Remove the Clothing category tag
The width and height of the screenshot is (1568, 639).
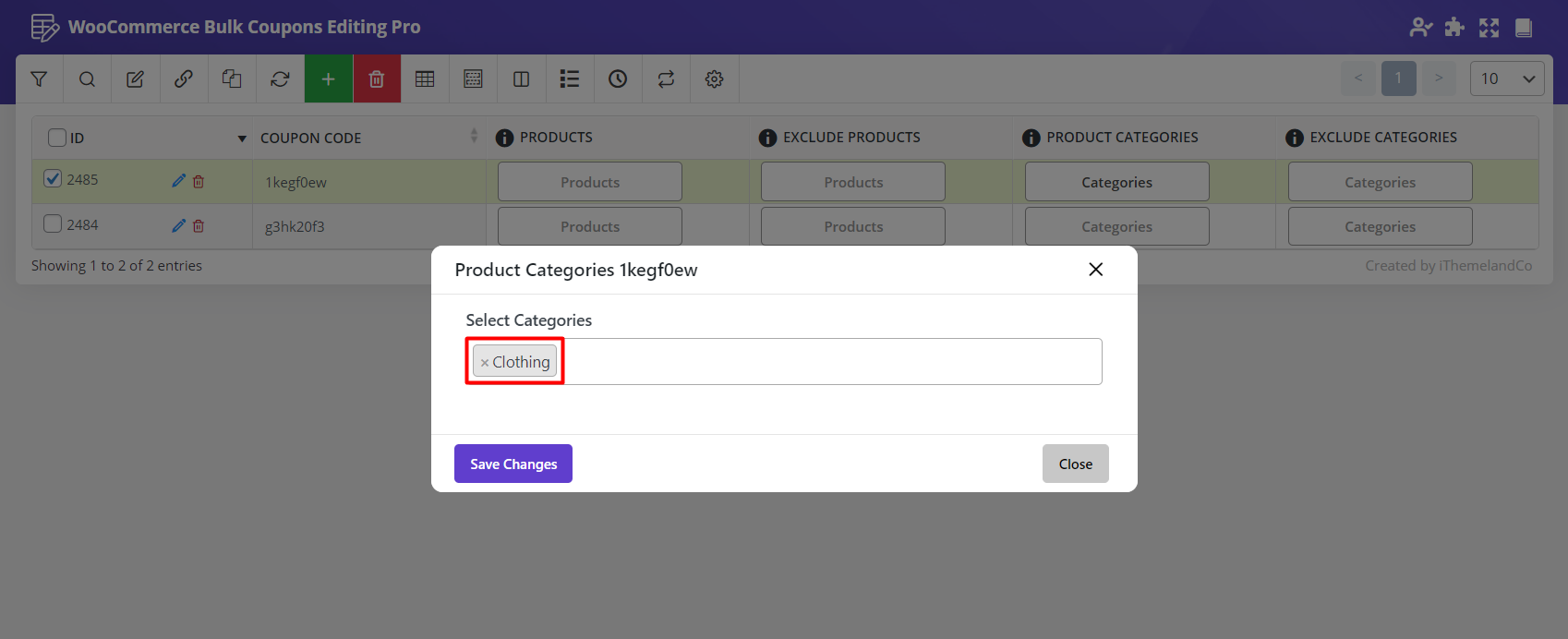click(485, 363)
